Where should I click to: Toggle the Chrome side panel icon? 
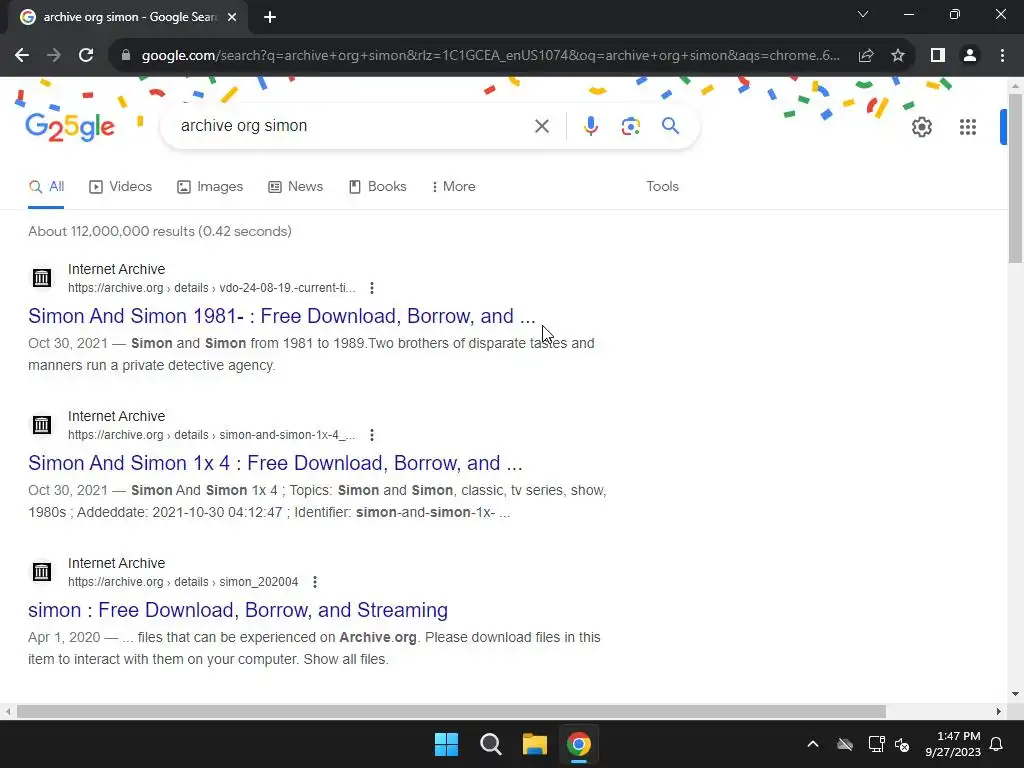coord(938,56)
